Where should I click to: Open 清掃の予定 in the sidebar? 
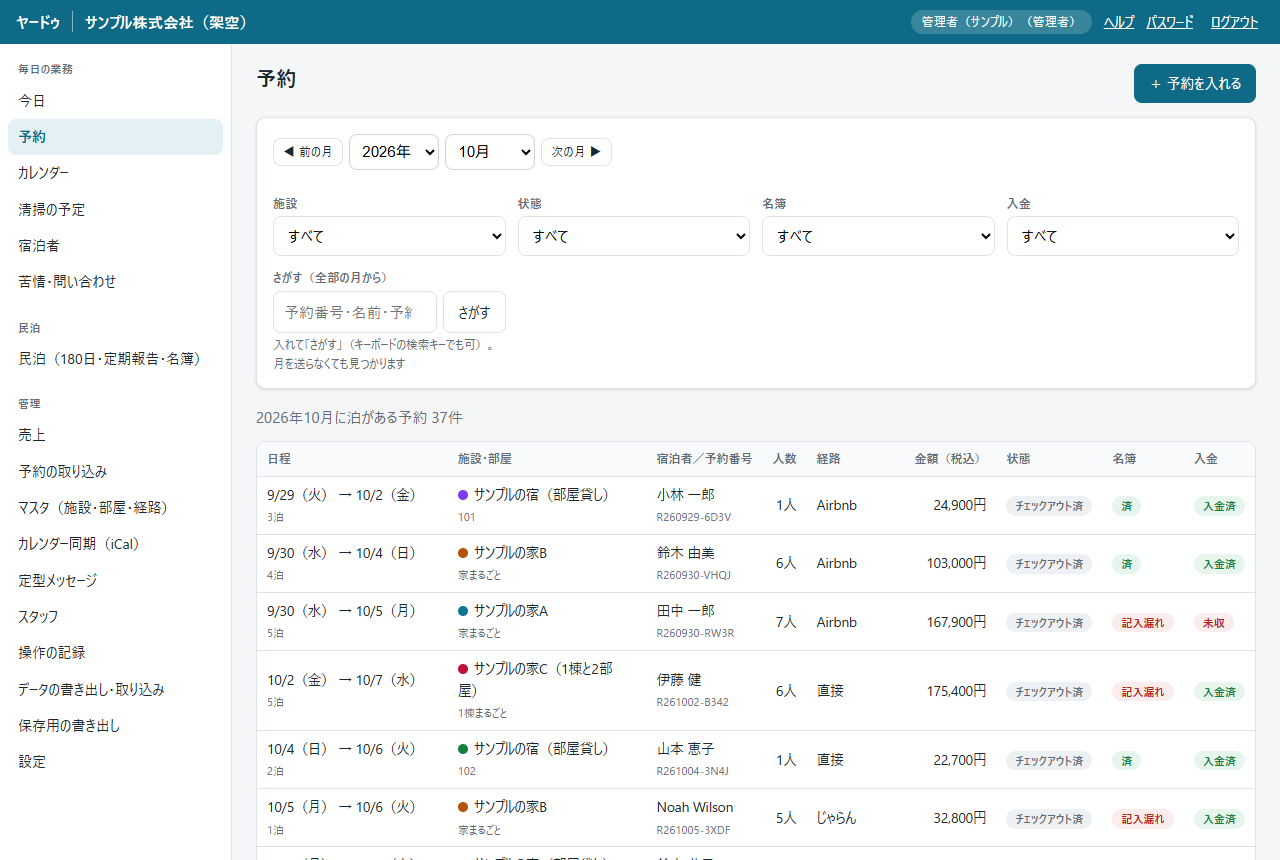point(115,209)
